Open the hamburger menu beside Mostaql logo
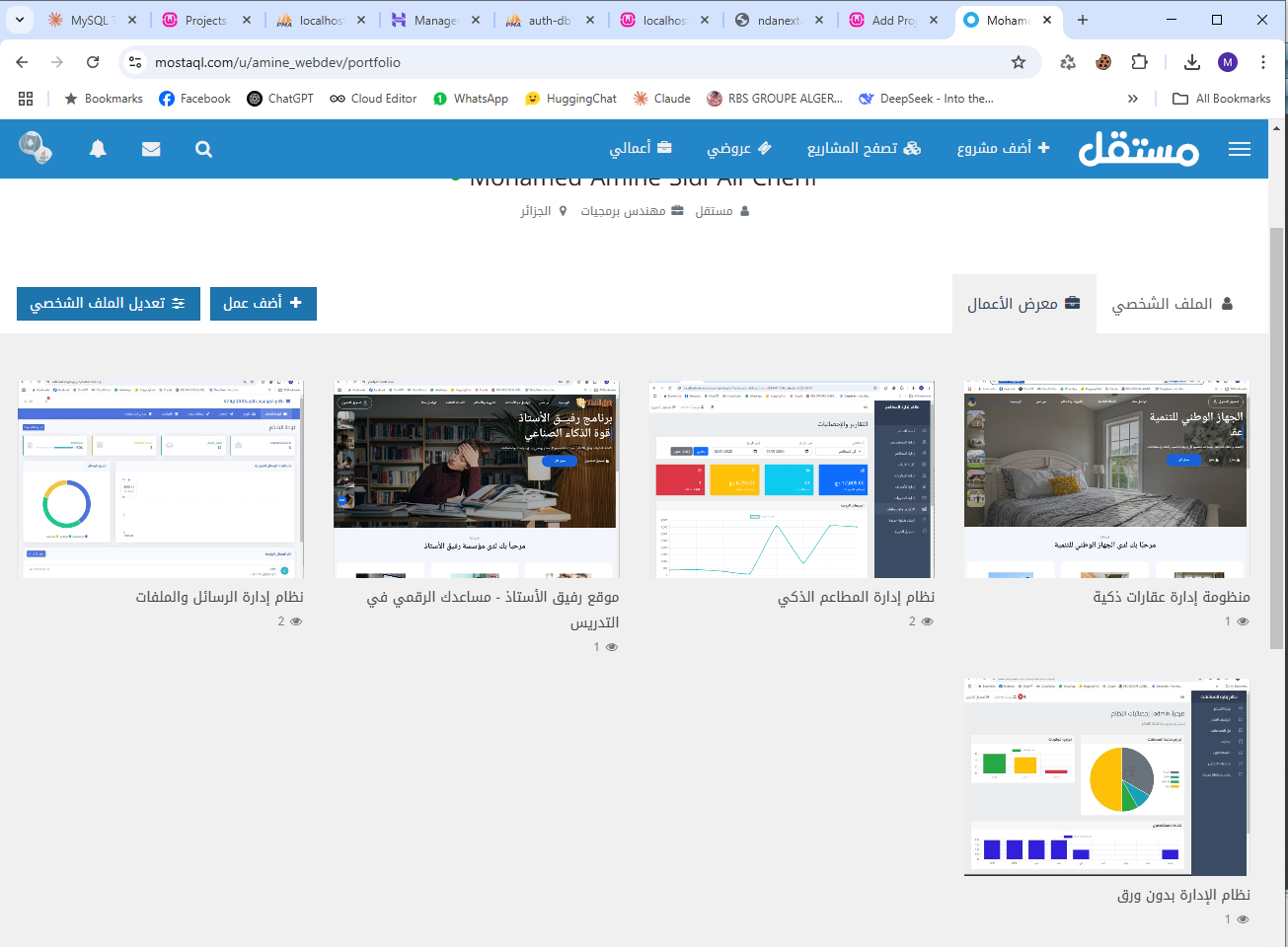 (1239, 149)
